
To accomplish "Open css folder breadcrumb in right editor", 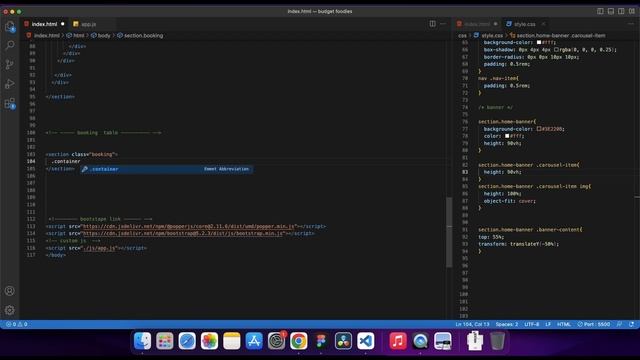I will [462, 36].
